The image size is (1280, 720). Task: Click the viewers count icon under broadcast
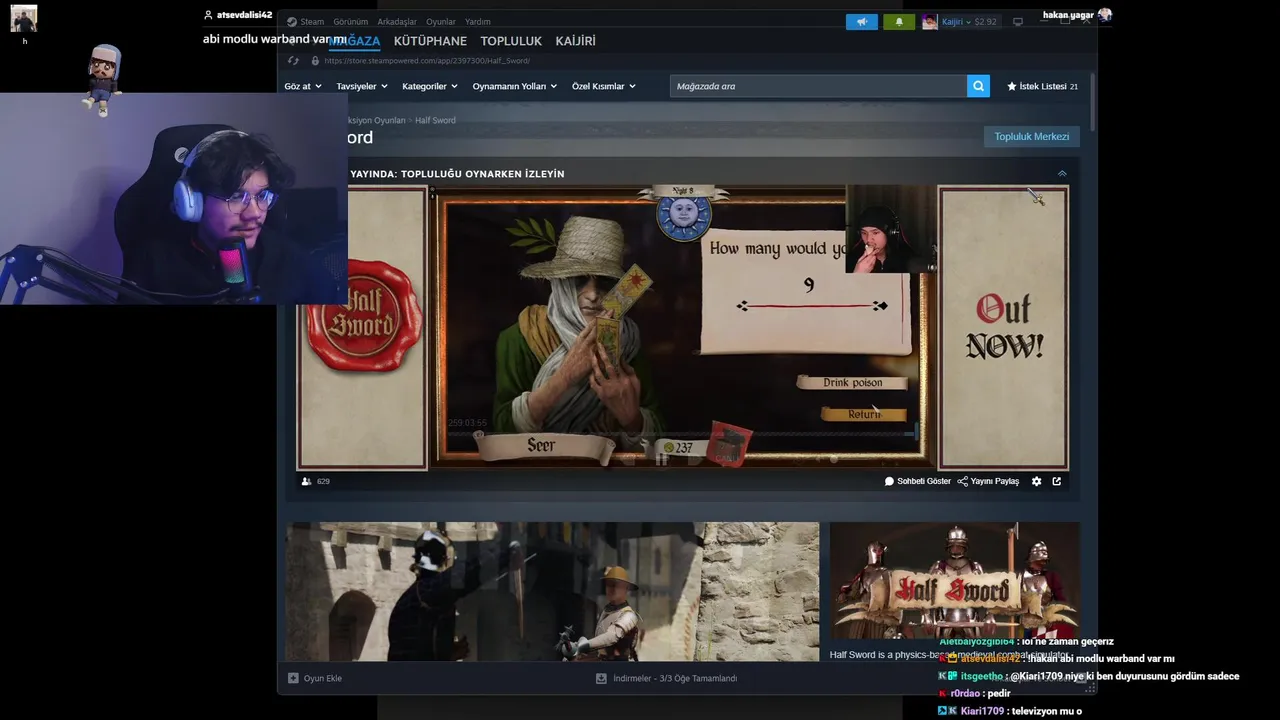click(306, 481)
